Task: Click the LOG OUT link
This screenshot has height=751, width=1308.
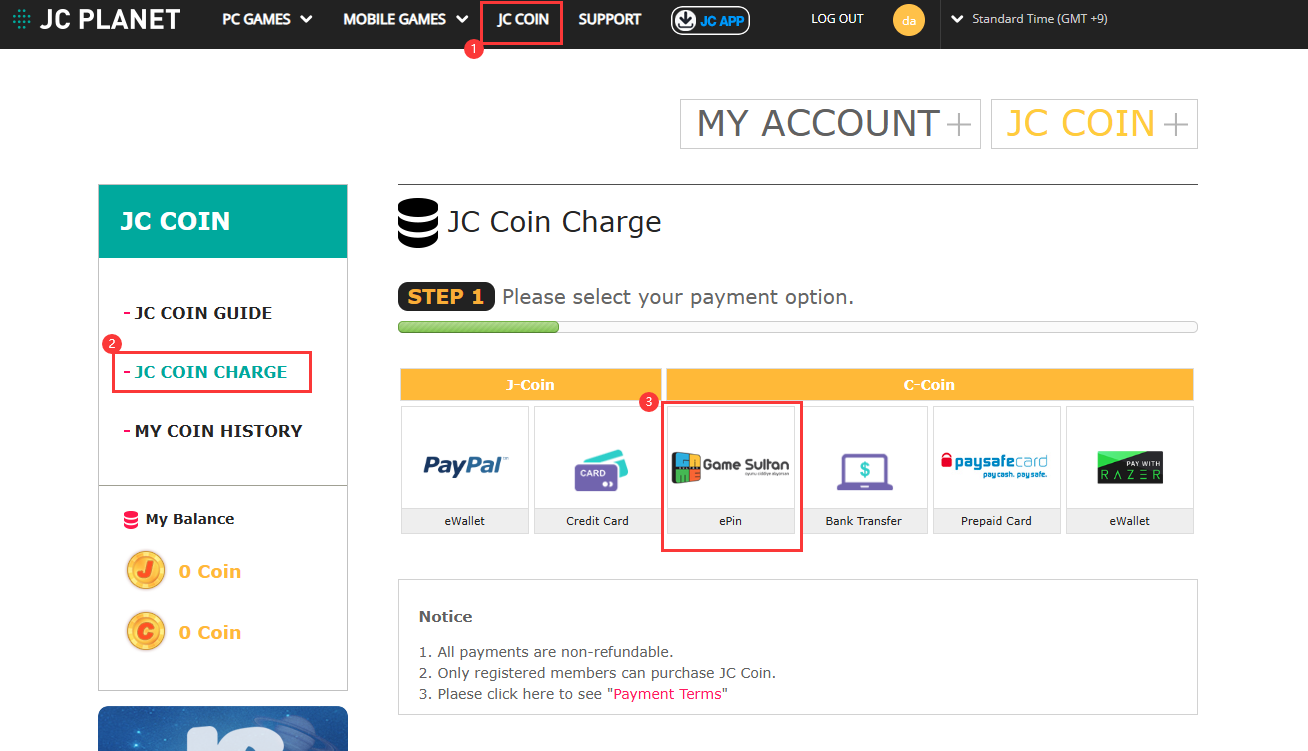Action: pyautogui.click(x=837, y=19)
